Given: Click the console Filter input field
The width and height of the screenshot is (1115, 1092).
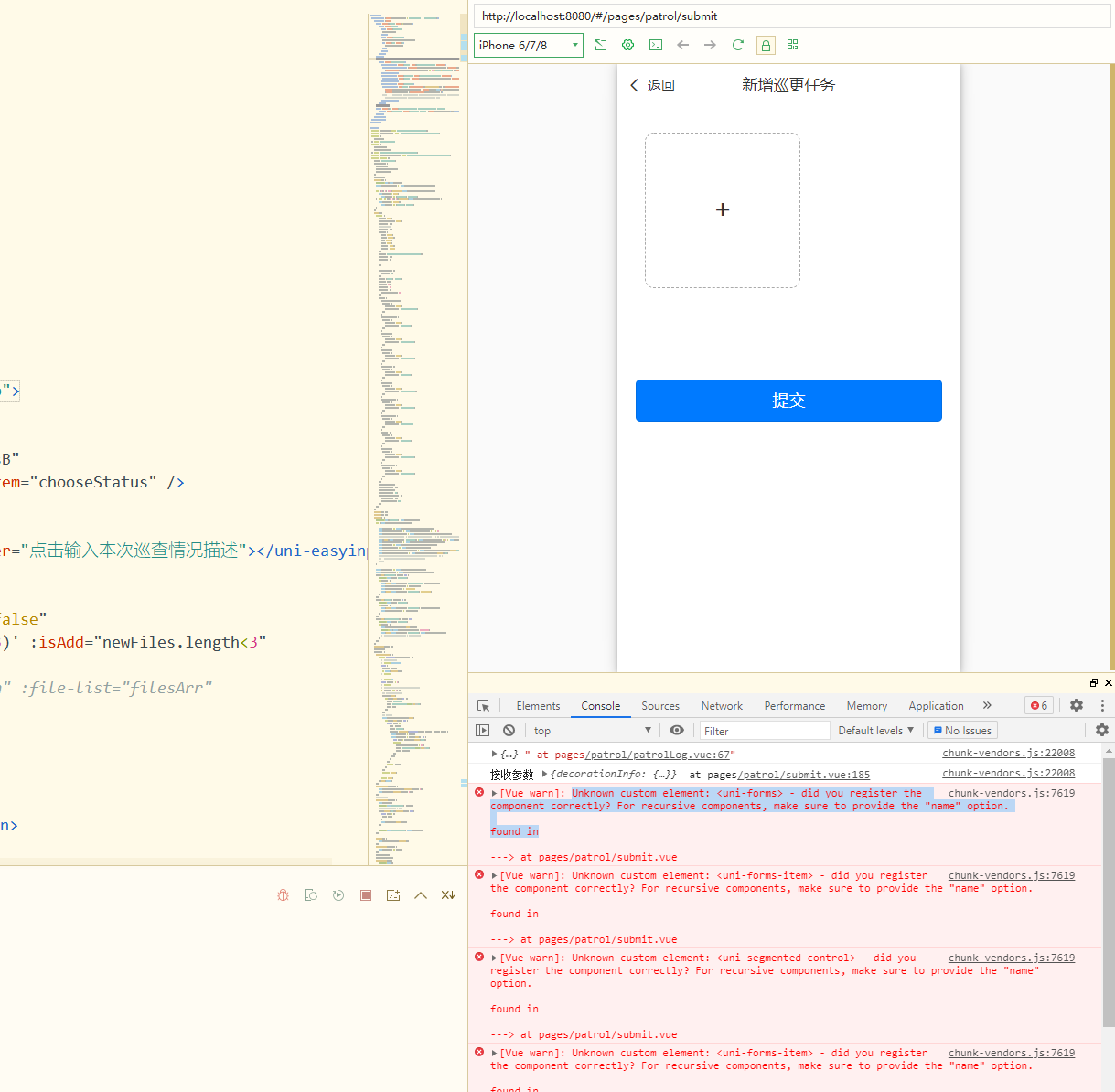Looking at the screenshot, I should point(765,731).
